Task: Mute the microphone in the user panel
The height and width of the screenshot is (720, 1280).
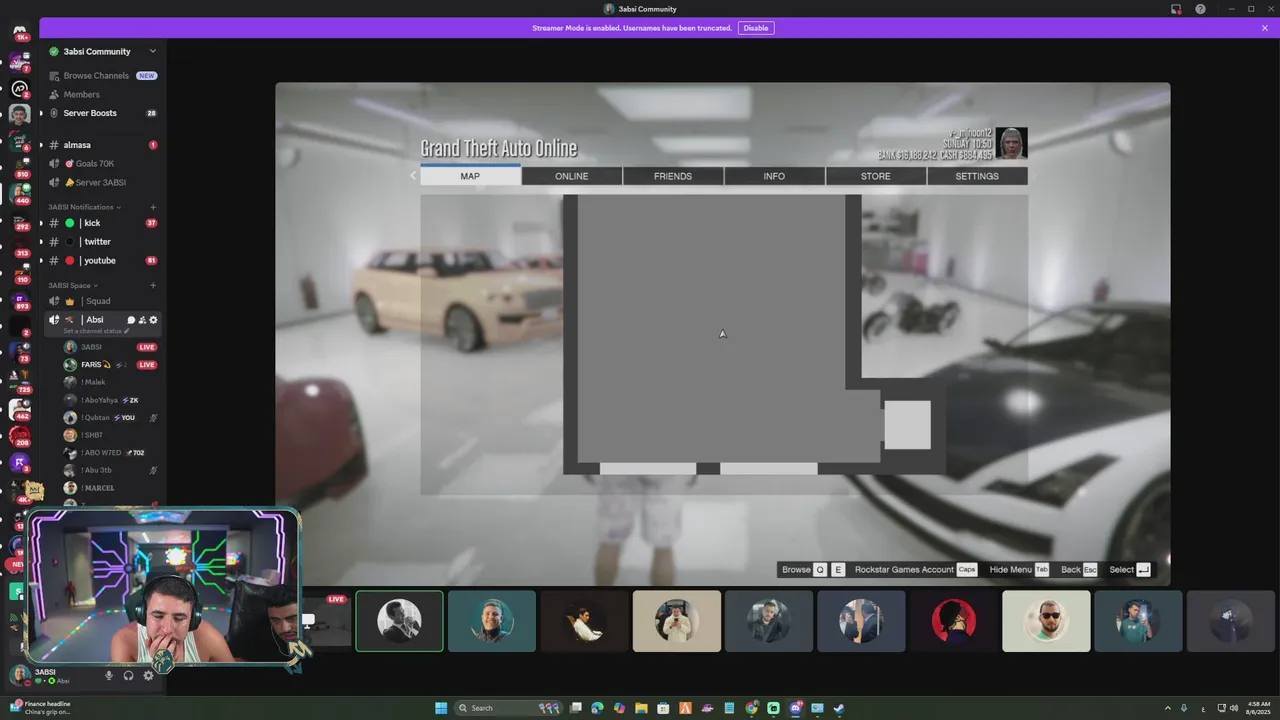Action: pos(109,675)
